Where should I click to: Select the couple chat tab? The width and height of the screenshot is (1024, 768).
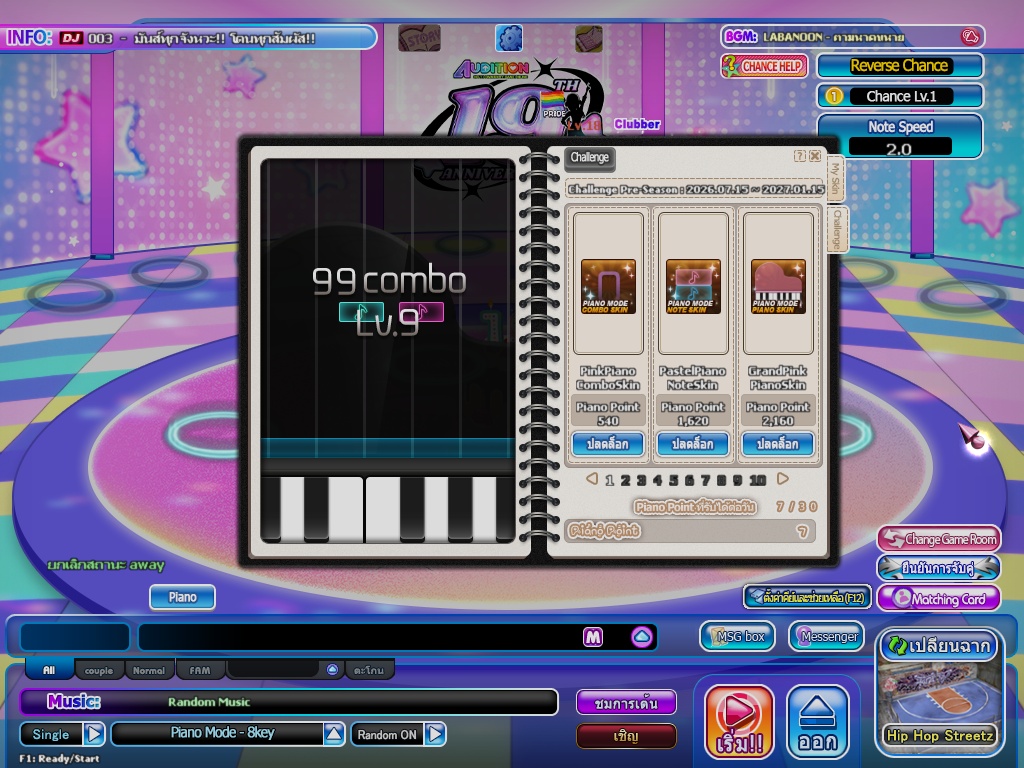tap(99, 670)
